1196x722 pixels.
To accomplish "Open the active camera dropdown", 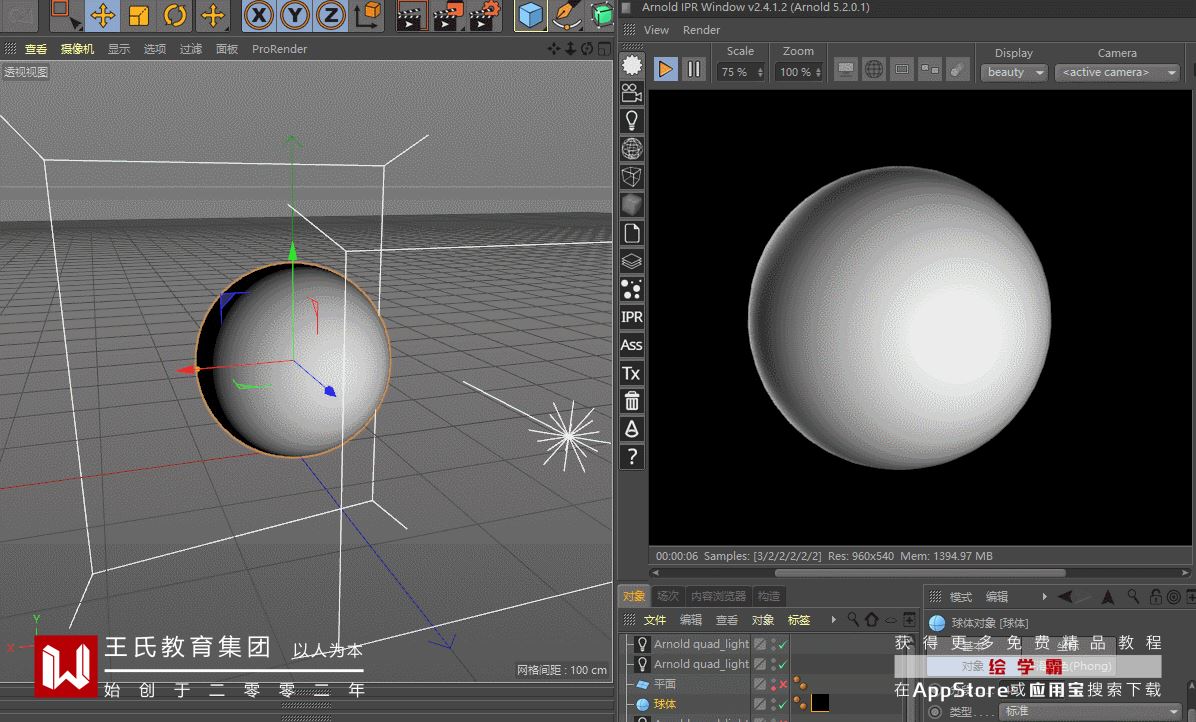I will (x=1118, y=72).
